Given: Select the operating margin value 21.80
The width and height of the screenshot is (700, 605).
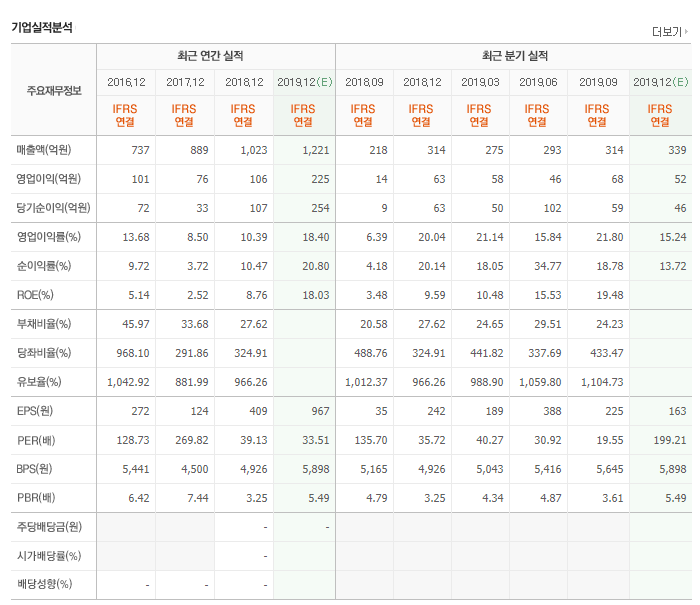Looking at the screenshot, I should [610, 237].
